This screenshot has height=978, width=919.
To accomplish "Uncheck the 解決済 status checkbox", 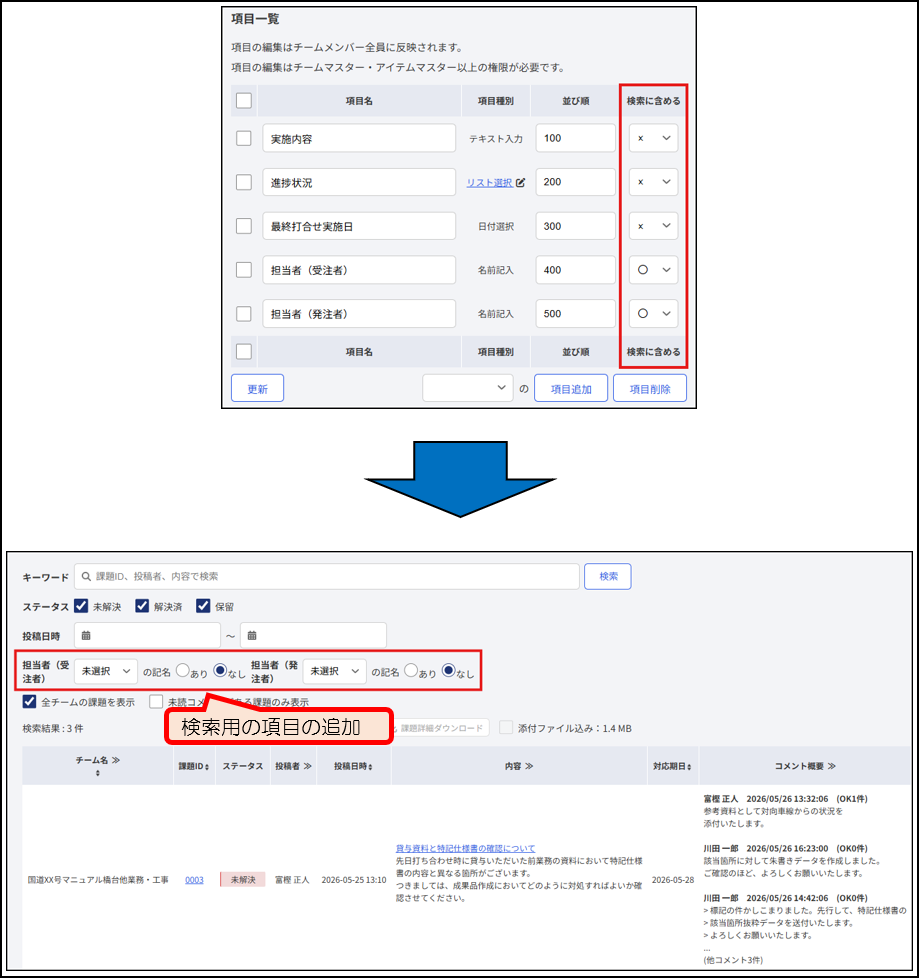I will (x=142, y=606).
